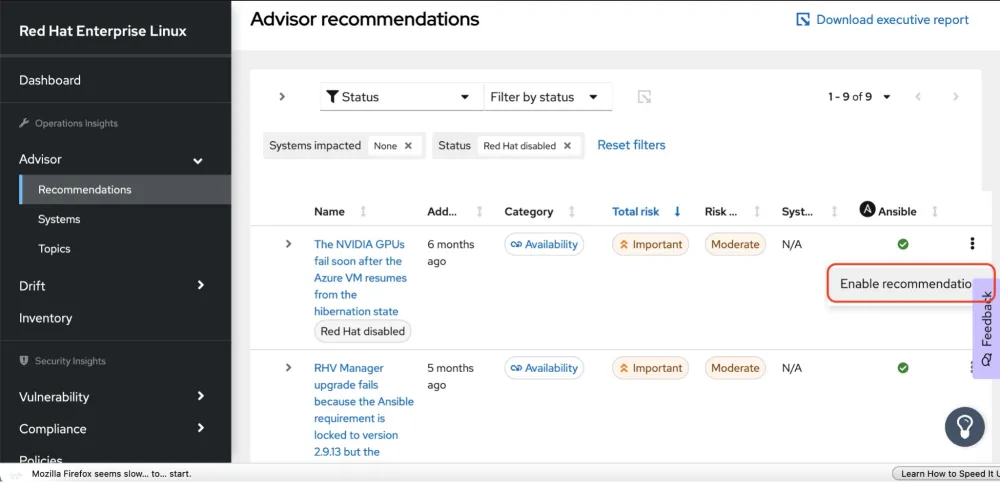Click the Name column sort icon
Image resolution: width=1000 pixels, height=482 pixels.
363,212
